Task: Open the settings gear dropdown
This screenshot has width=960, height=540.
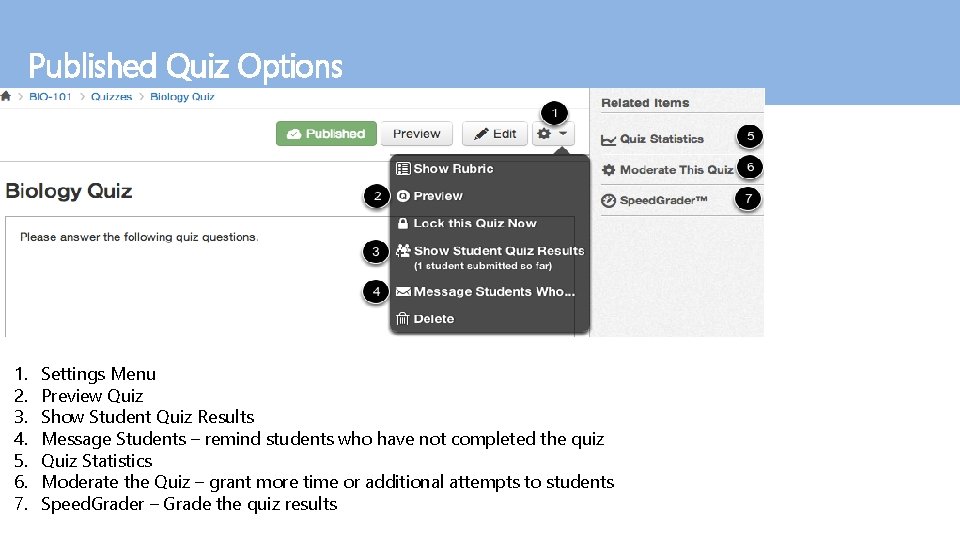Action: (x=553, y=134)
